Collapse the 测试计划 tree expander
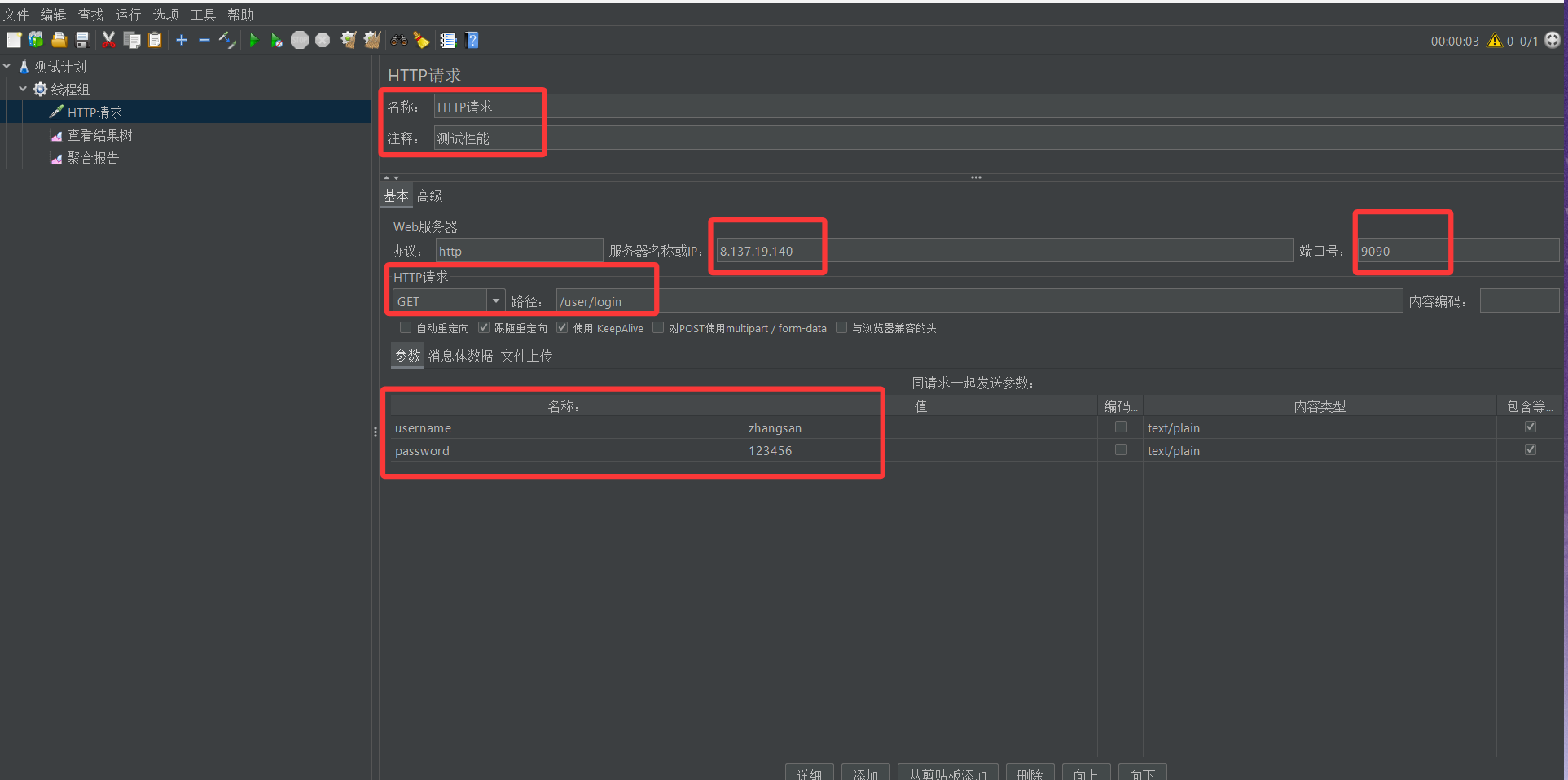The image size is (1568, 780). [7, 66]
